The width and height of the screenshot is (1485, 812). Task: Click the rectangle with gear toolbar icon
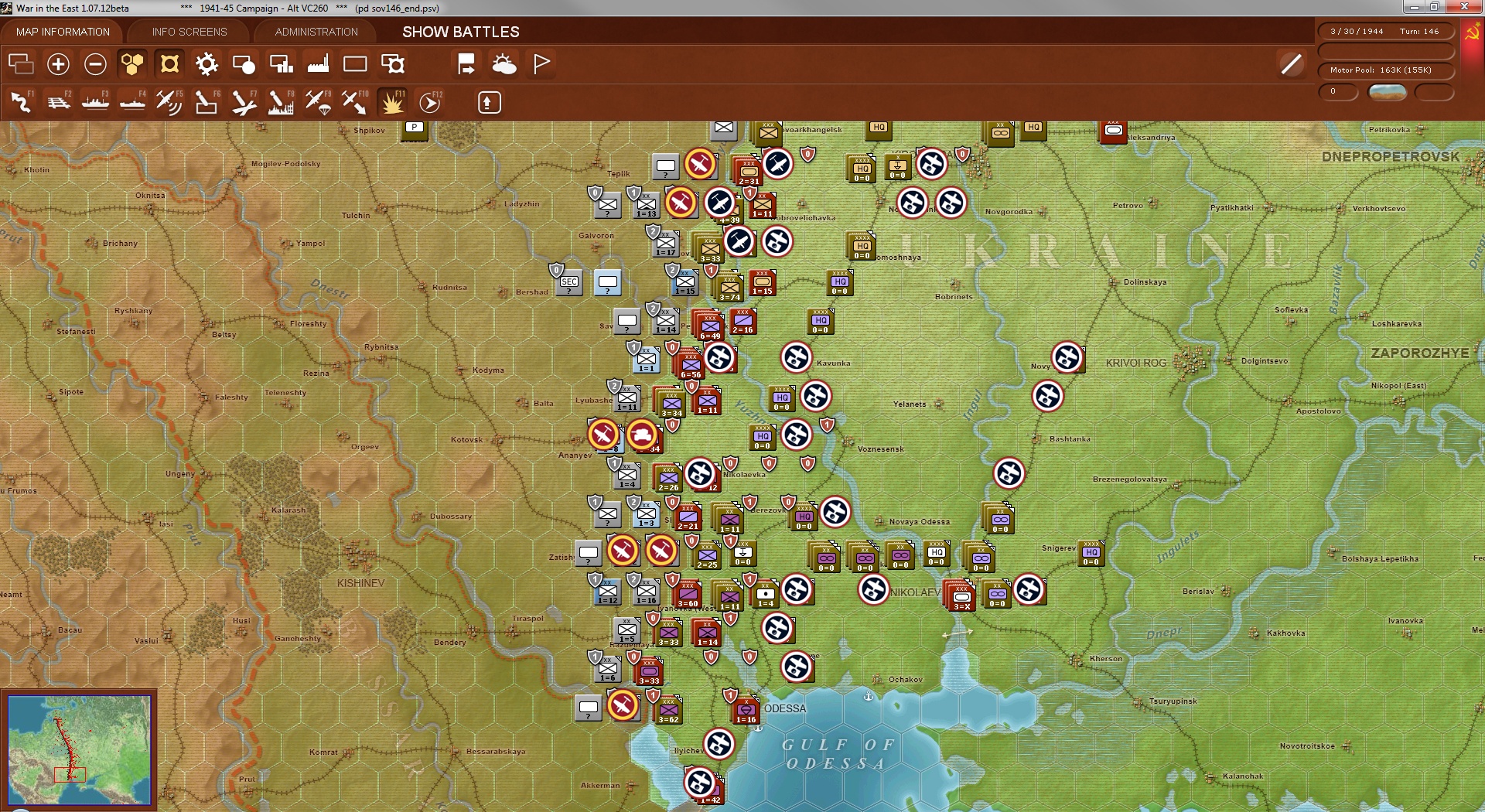coord(393,63)
